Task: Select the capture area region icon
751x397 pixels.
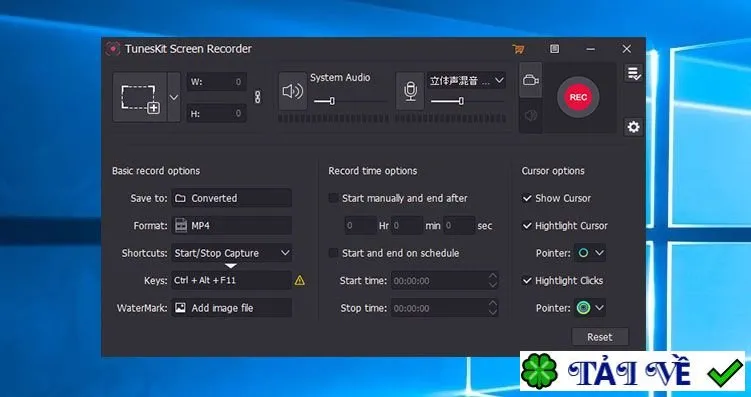Action: coord(140,97)
